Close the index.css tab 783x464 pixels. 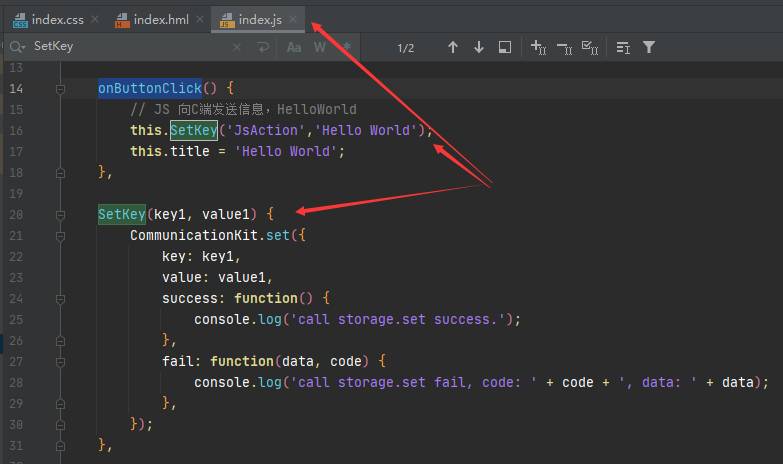95,19
